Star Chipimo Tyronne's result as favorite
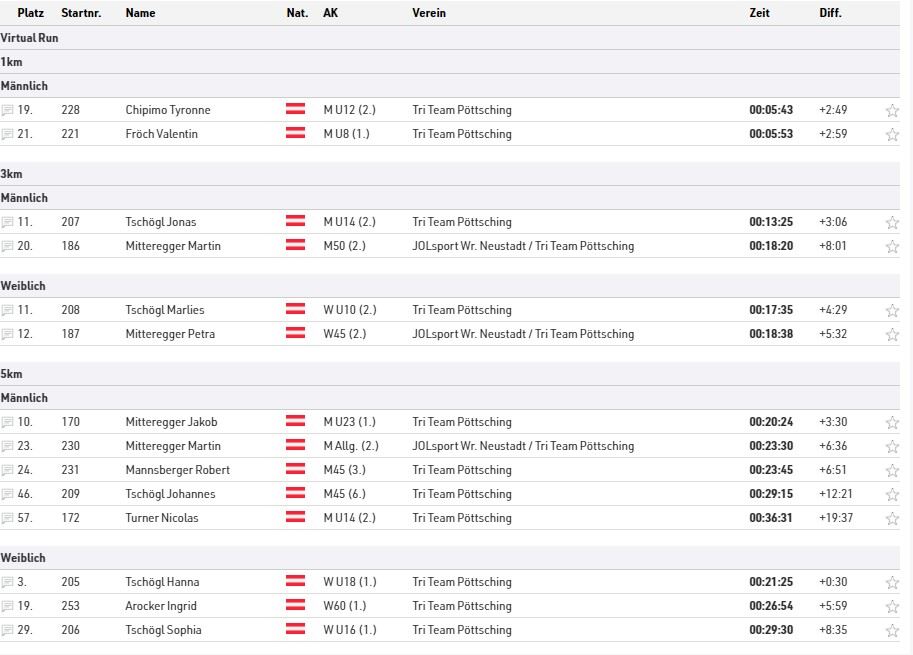The image size is (913, 655). point(892,110)
